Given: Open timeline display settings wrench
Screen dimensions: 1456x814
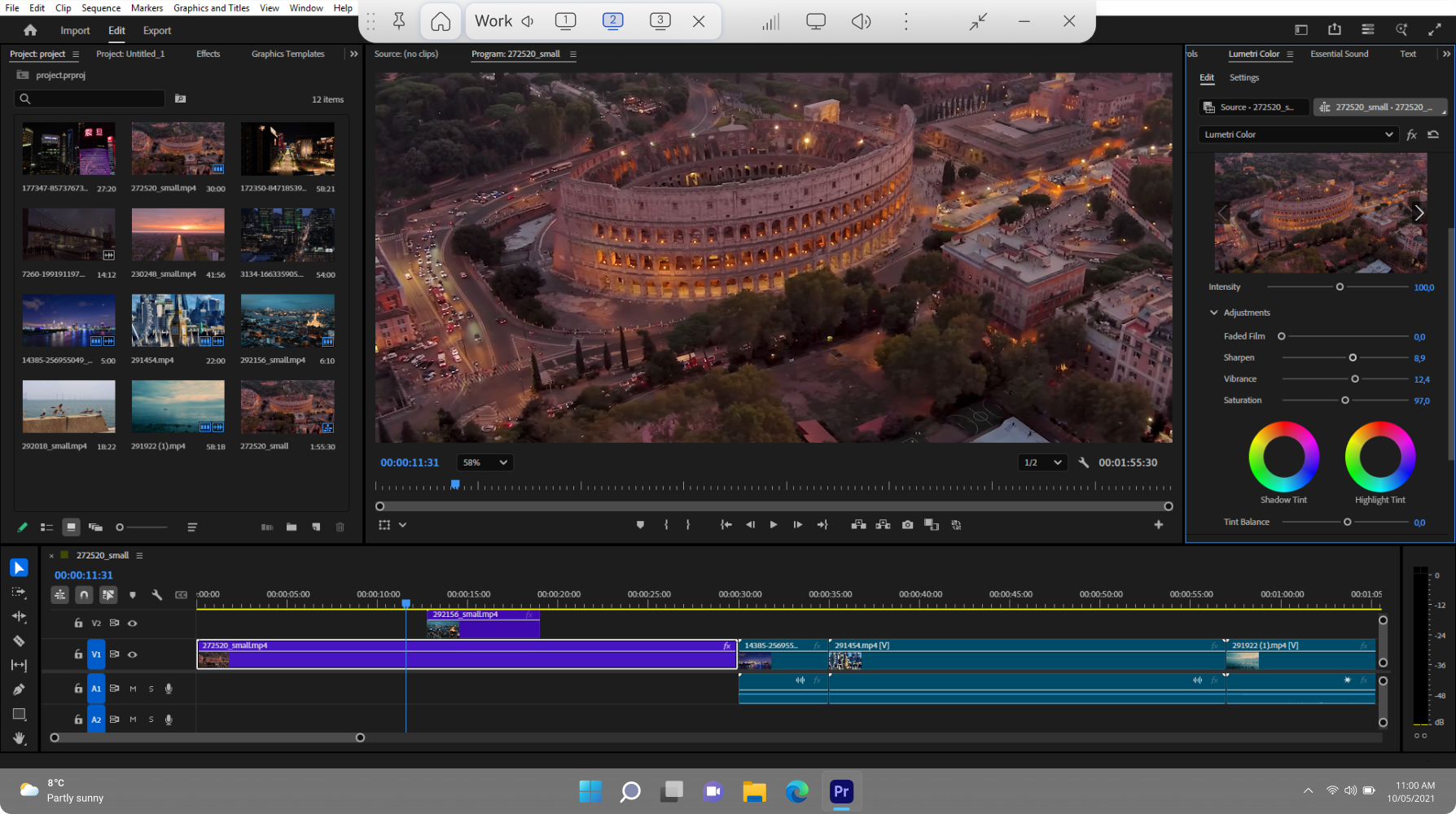Looking at the screenshot, I should pos(157,595).
